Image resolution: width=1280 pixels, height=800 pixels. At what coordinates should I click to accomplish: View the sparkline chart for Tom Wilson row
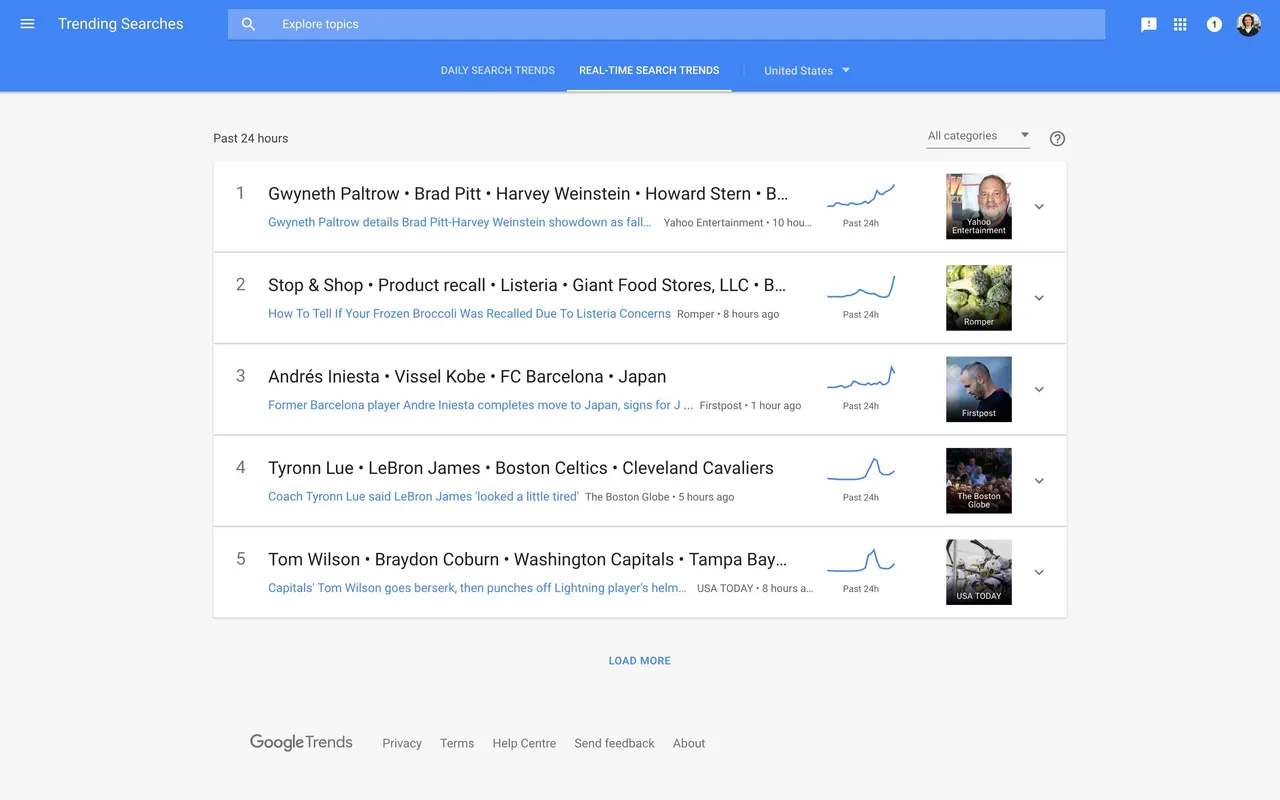click(x=861, y=561)
